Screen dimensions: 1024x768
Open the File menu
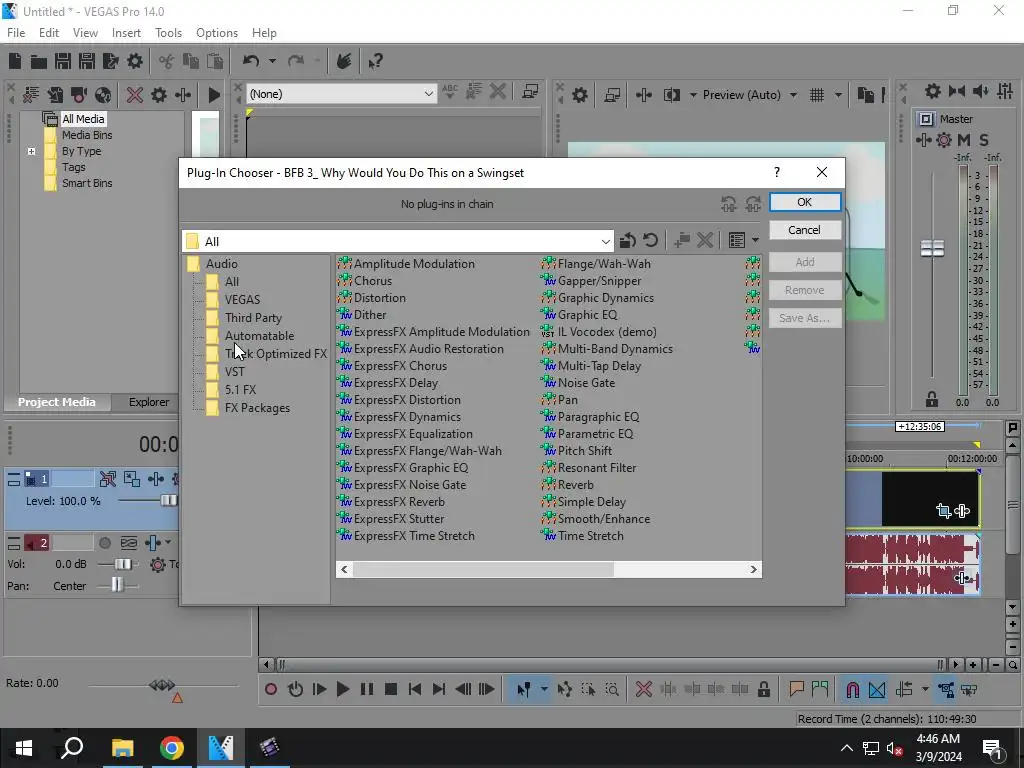[x=16, y=33]
